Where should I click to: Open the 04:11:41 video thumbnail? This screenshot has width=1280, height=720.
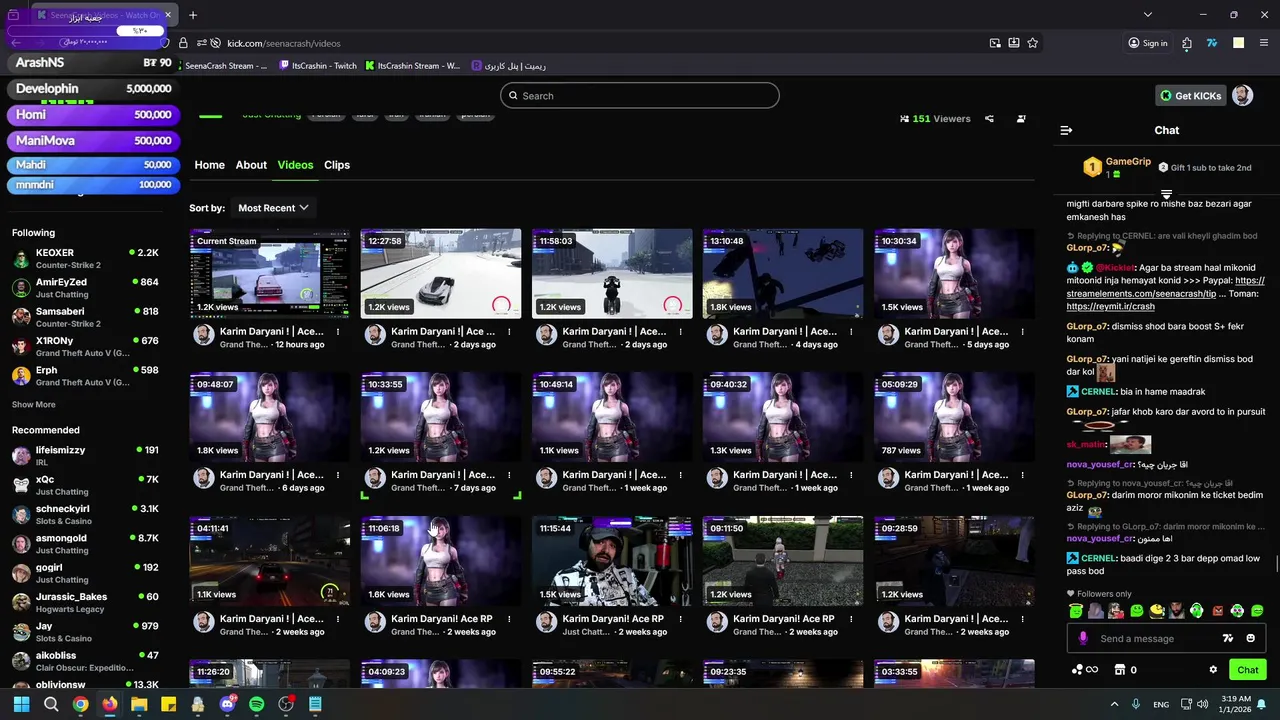pyautogui.click(x=270, y=561)
